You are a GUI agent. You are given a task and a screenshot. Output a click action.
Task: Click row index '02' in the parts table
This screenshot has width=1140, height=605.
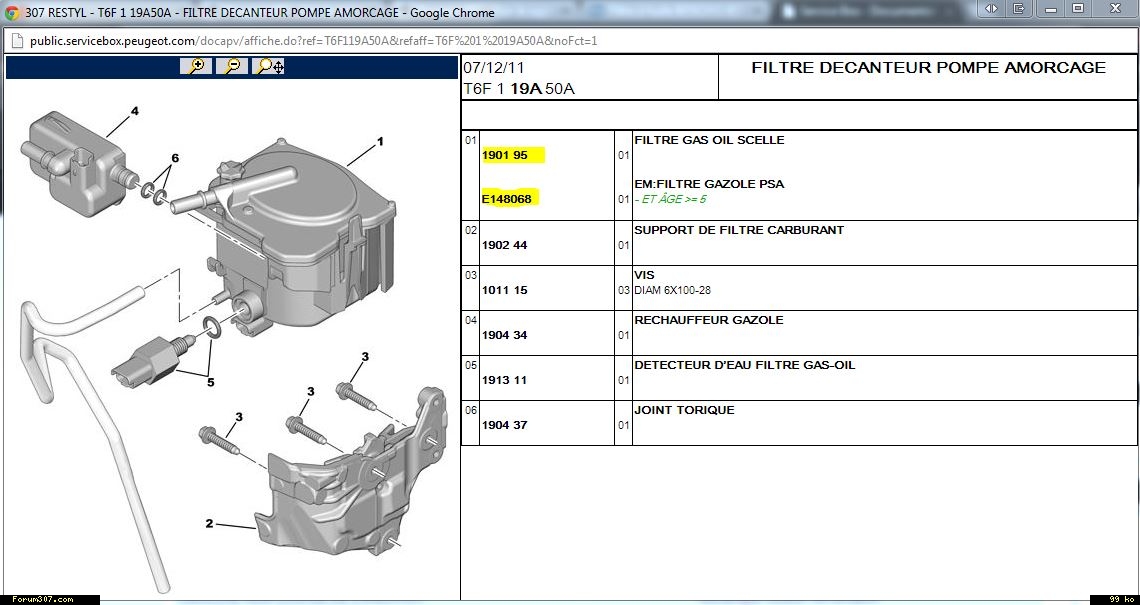point(470,230)
